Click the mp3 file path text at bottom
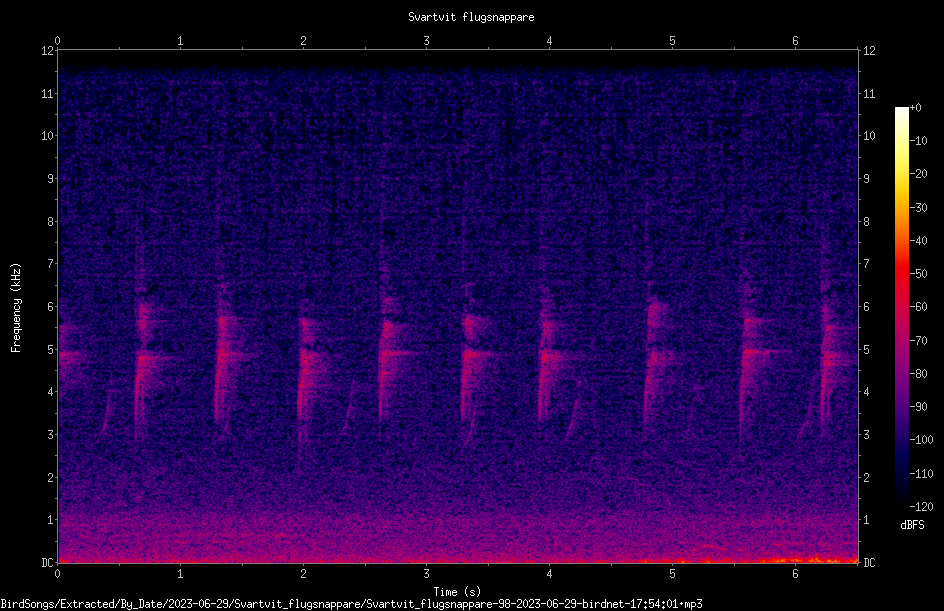Viewport: 944px width, 611px height. click(x=352, y=604)
